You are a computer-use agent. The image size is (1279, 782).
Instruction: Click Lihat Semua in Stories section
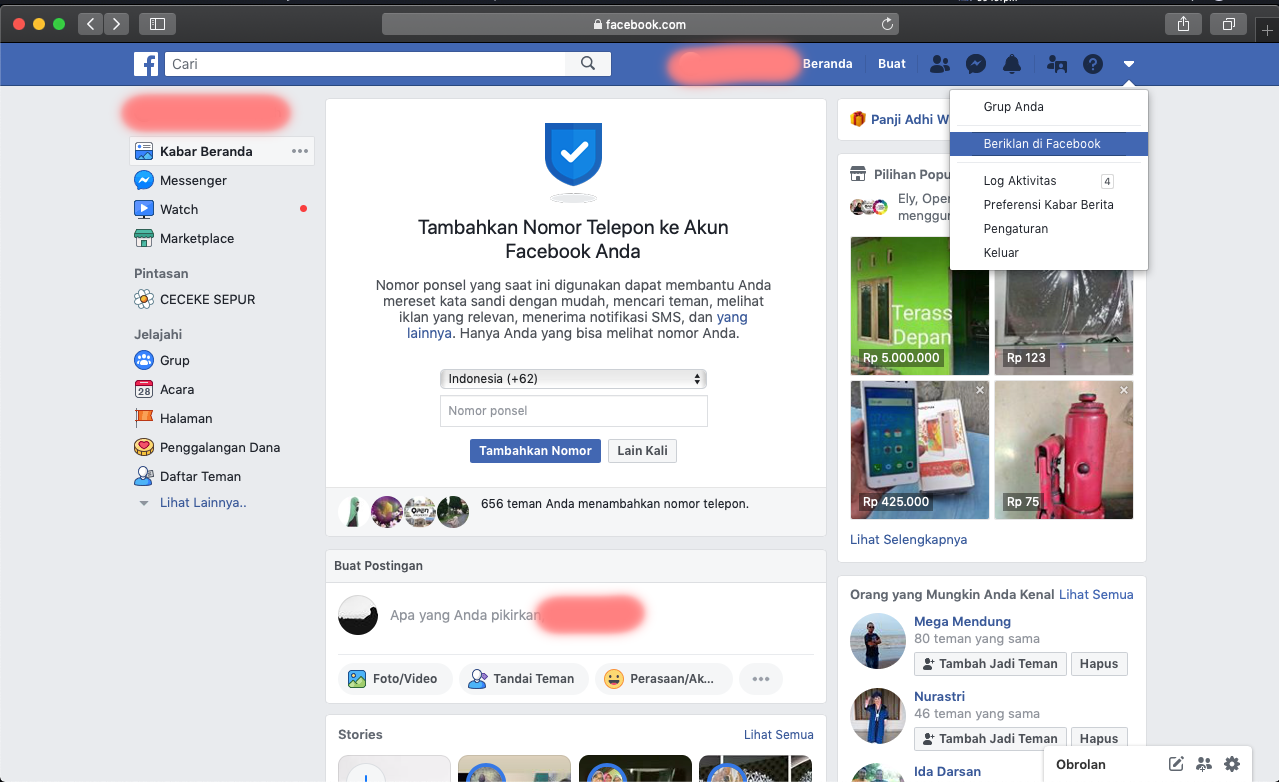pos(778,734)
